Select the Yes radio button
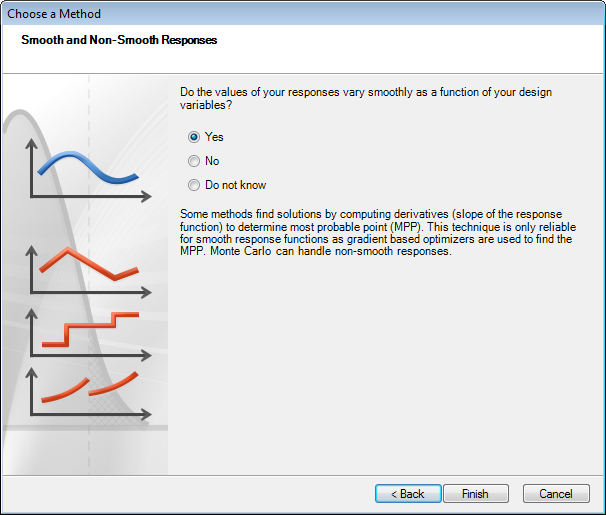Image resolution: width=606 pixels, height=515 pixels. pos(194,137)
